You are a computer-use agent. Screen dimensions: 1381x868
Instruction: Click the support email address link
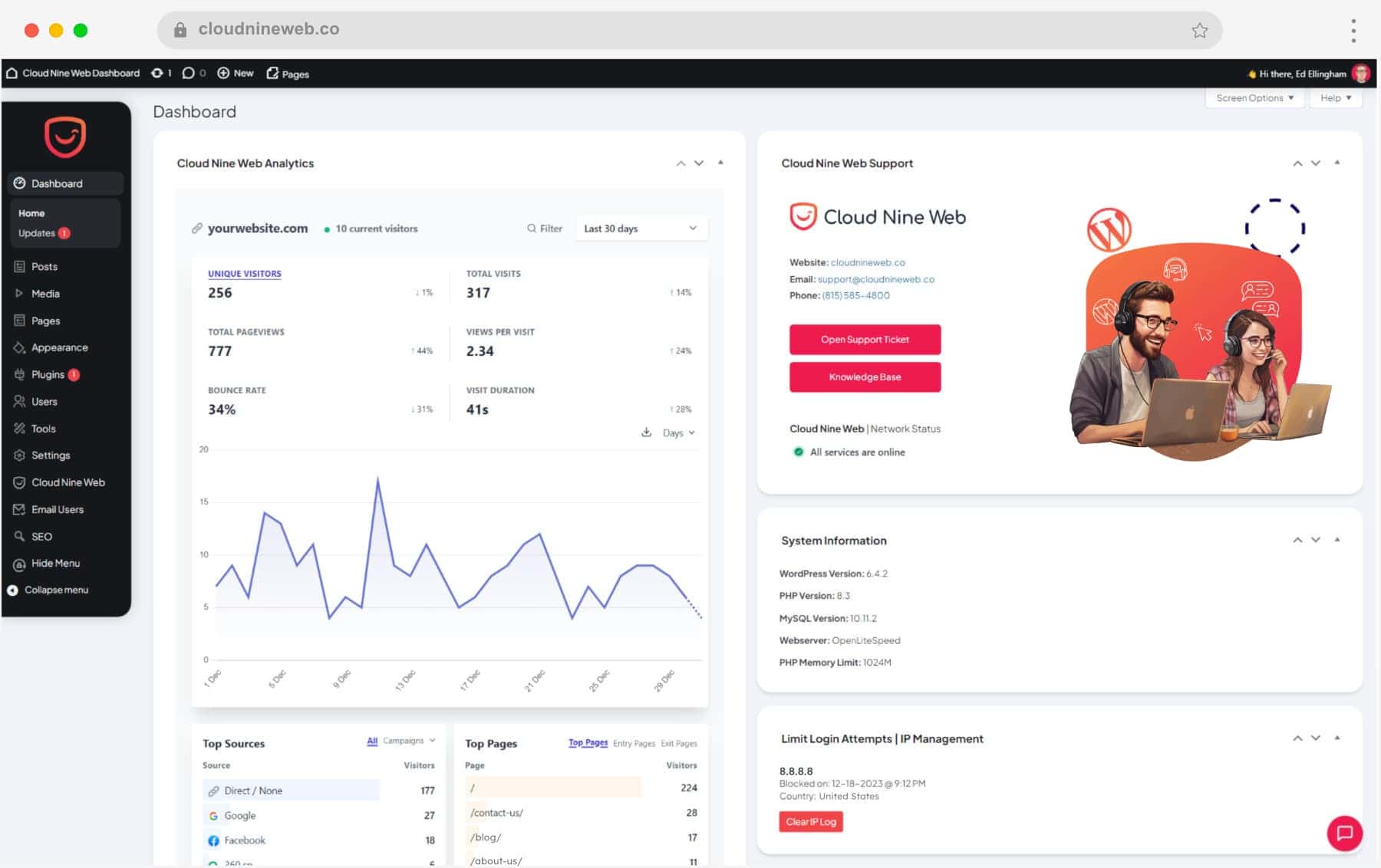(875, 279)
